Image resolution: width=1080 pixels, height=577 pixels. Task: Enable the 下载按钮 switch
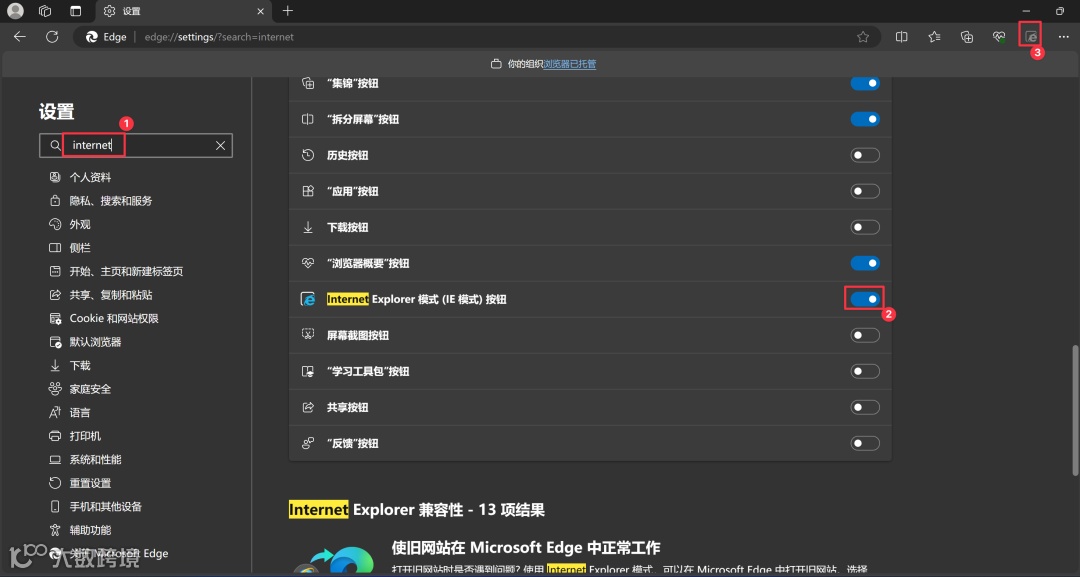(865, 227)
